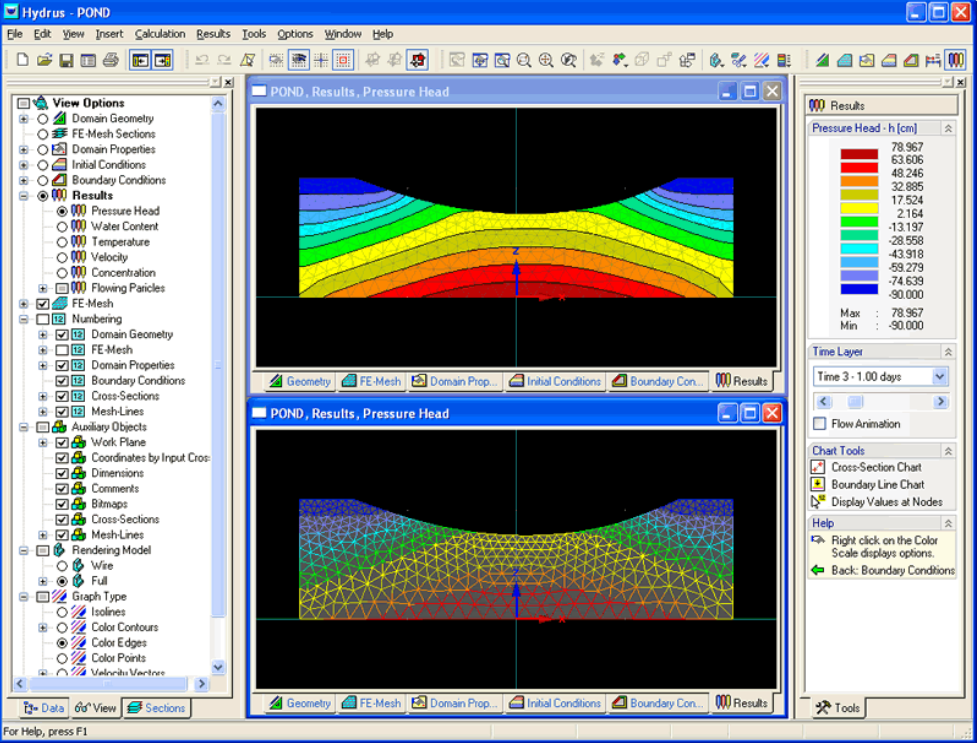Expand the Flowing Particles tree node

point(43,288)
